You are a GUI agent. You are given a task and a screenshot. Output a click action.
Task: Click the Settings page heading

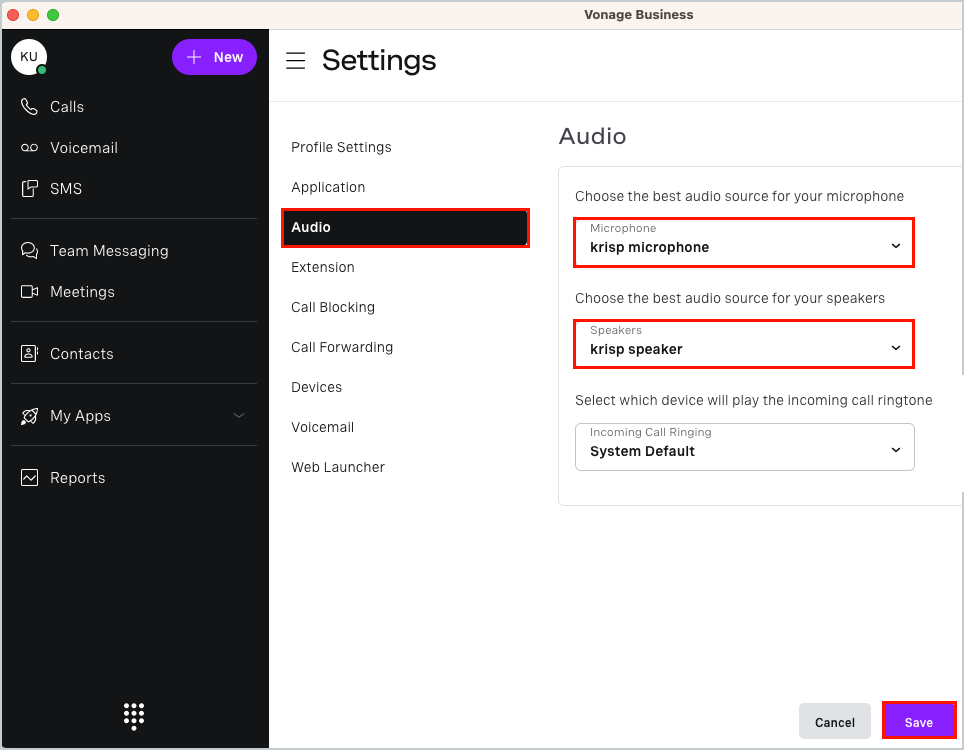pyautogui.click(x=379, y=61)
